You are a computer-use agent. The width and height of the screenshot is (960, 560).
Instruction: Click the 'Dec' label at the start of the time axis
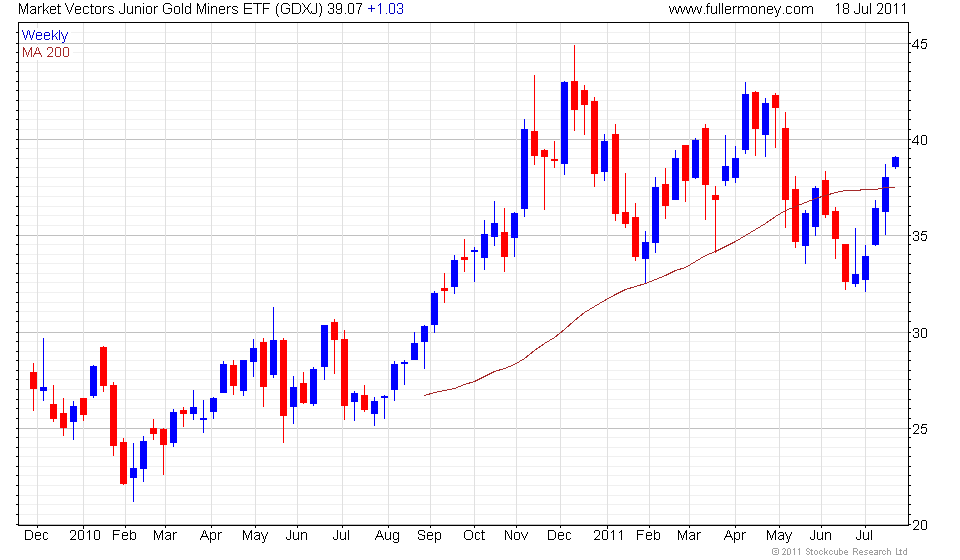pyautogui.click(x=36, y=536)
